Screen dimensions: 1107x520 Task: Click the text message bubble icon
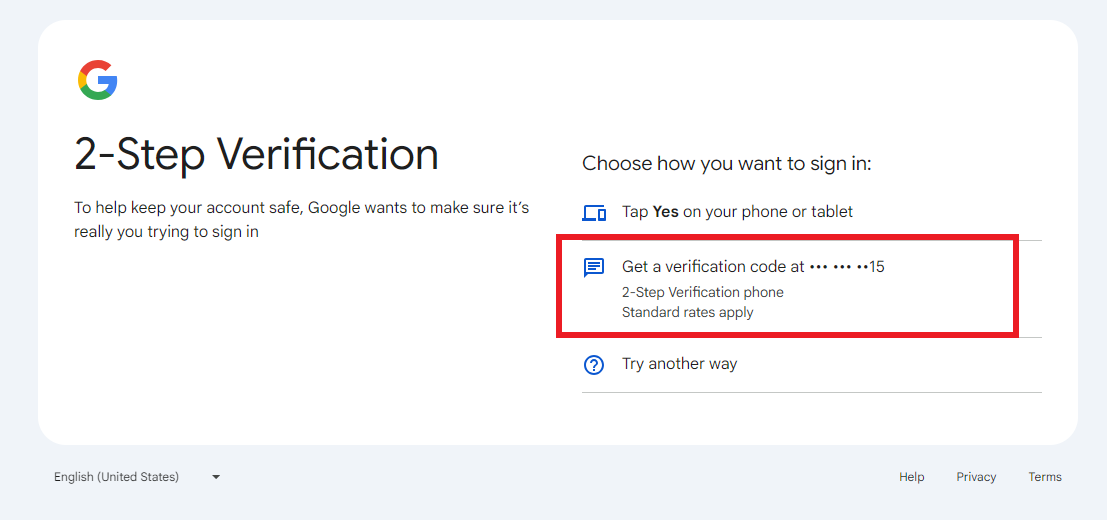pyautogui.click(x=594, y=267)
